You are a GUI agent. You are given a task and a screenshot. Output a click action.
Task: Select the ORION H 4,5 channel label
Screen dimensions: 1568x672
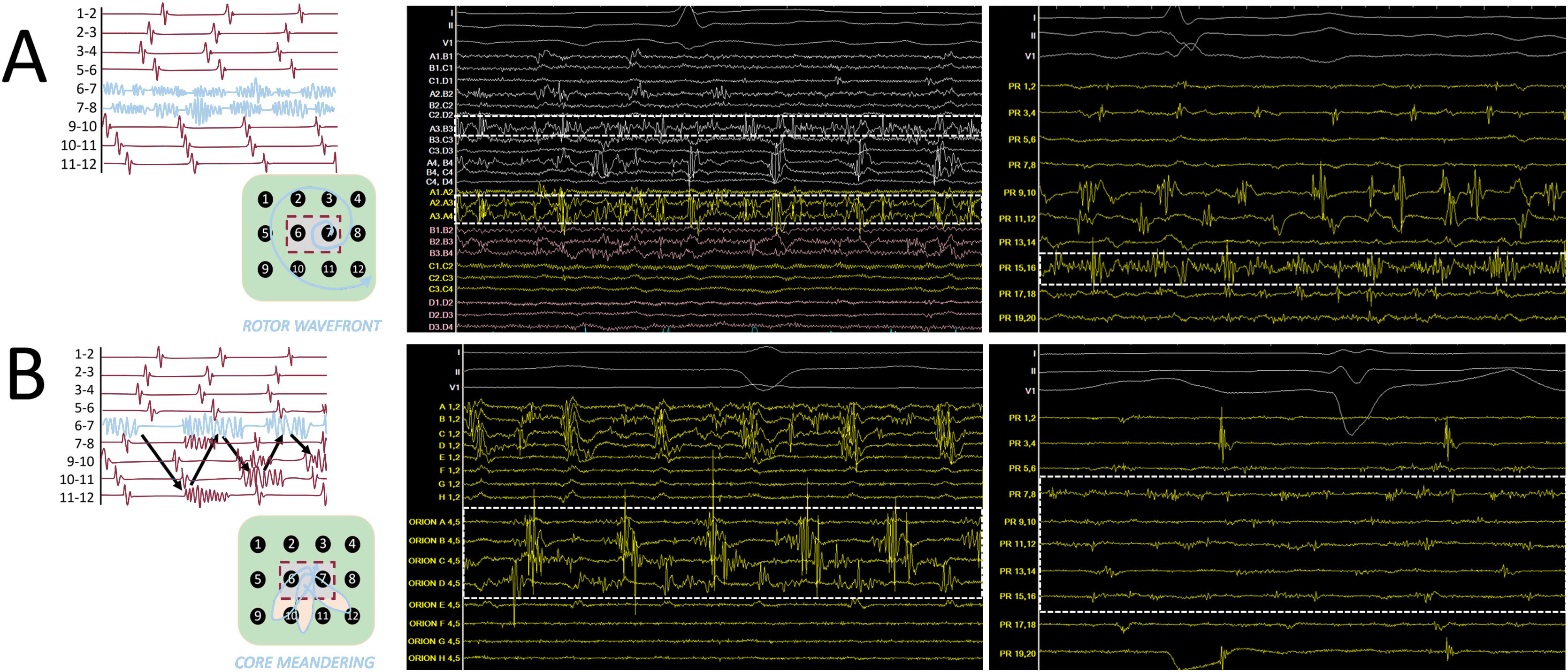(x=434, y=658)
